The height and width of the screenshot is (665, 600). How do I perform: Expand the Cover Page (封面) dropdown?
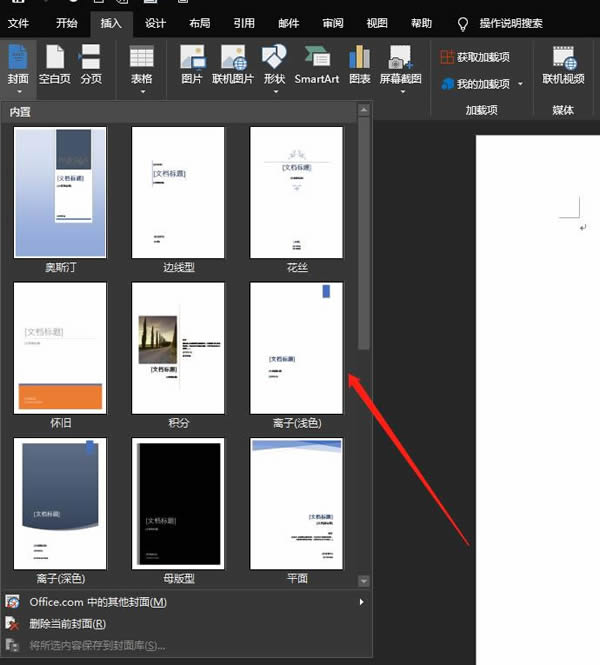[18, 92]
